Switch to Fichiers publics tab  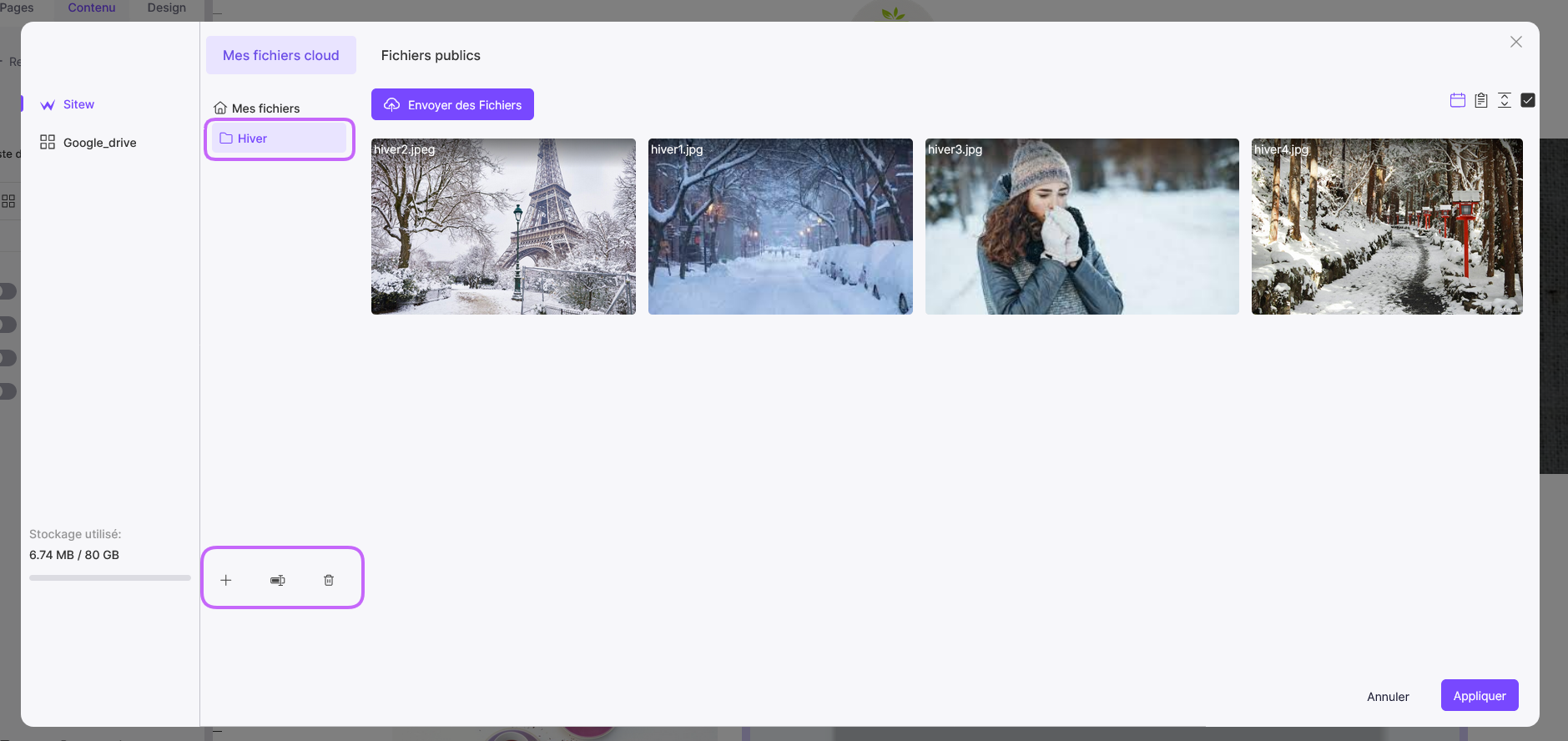431,55
